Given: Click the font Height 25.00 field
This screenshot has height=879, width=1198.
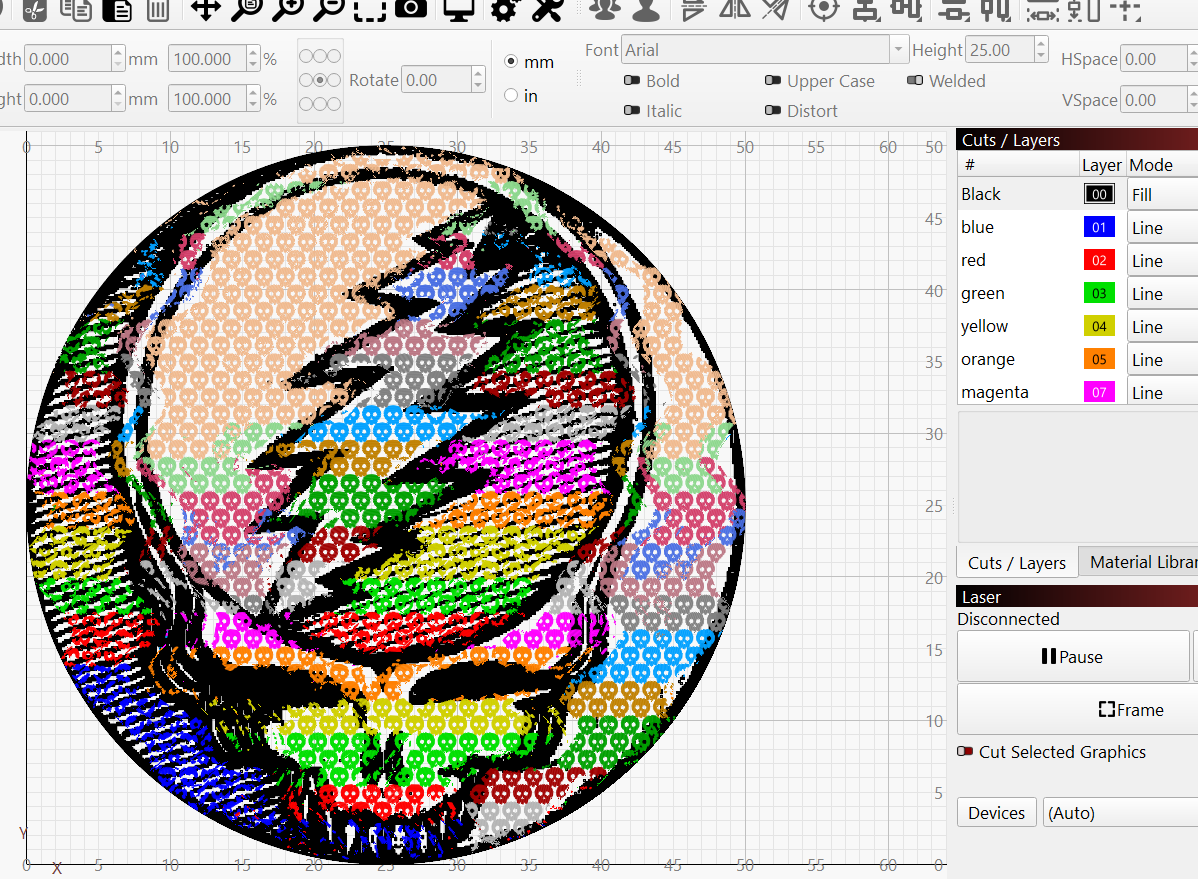Looking at the screenshot, I should tap(999, 50).
